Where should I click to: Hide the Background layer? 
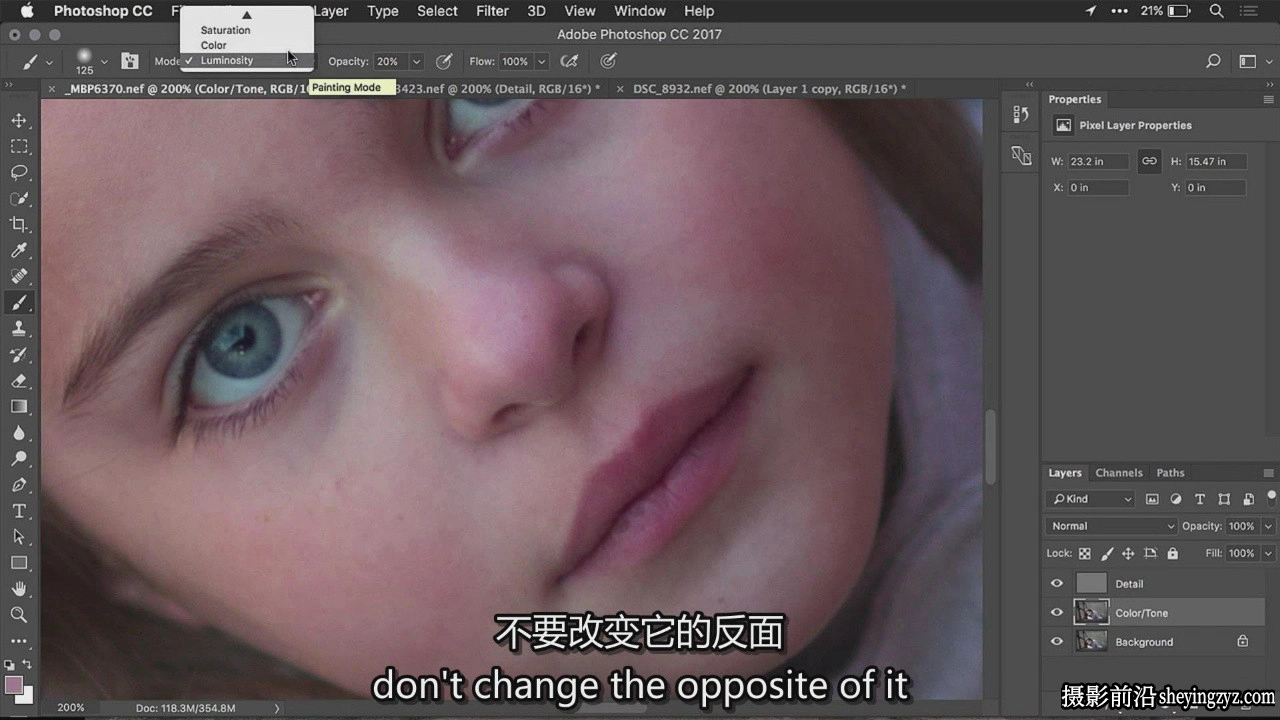[x=1057, y=642]
